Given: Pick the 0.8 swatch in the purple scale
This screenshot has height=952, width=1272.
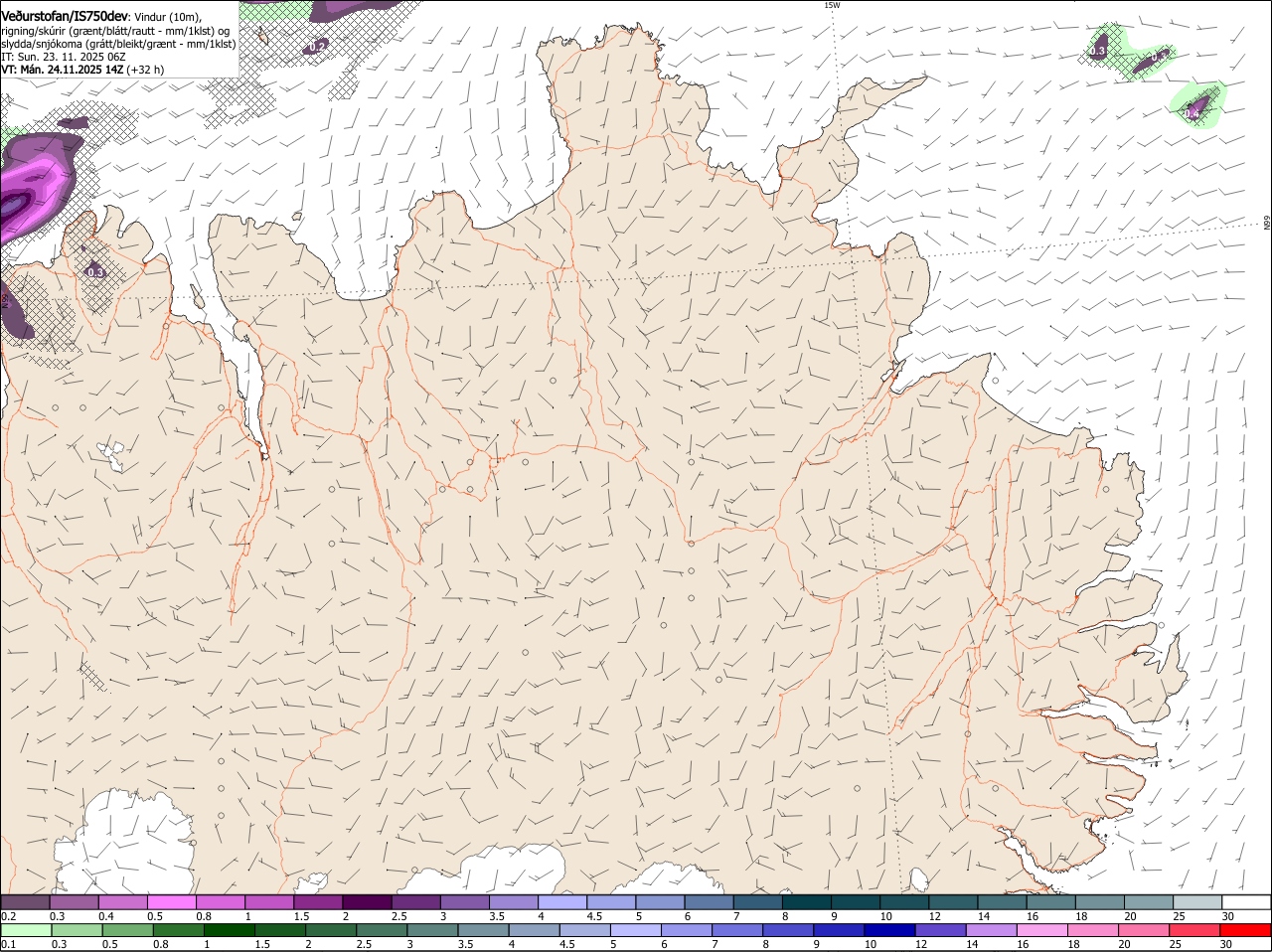Looking at the screenshot, I should coord(221,901).
